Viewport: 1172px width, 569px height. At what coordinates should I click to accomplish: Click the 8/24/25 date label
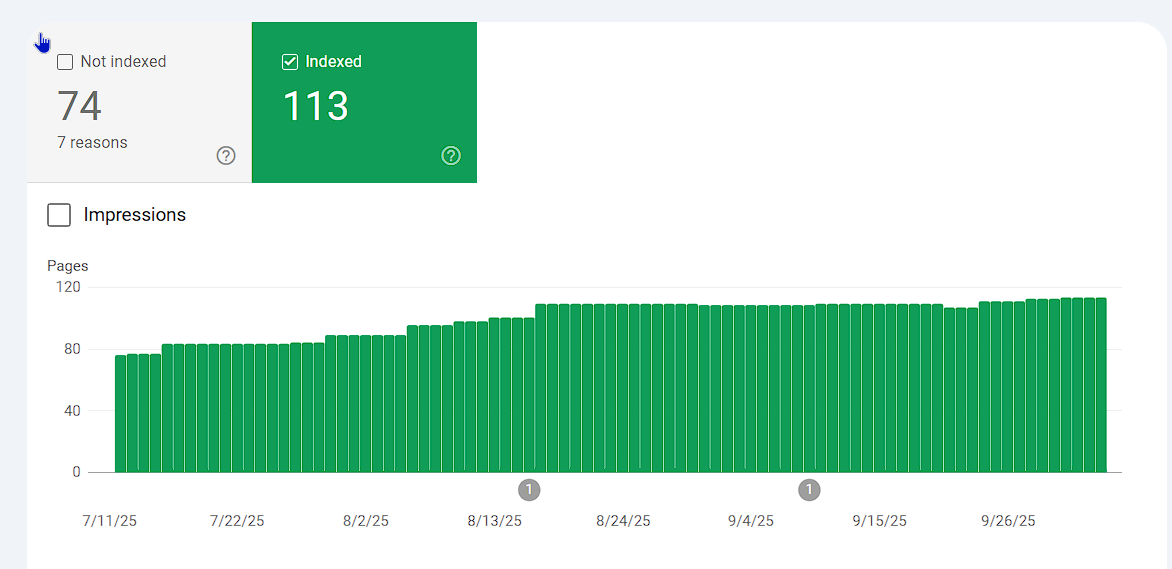coord(623,521)
